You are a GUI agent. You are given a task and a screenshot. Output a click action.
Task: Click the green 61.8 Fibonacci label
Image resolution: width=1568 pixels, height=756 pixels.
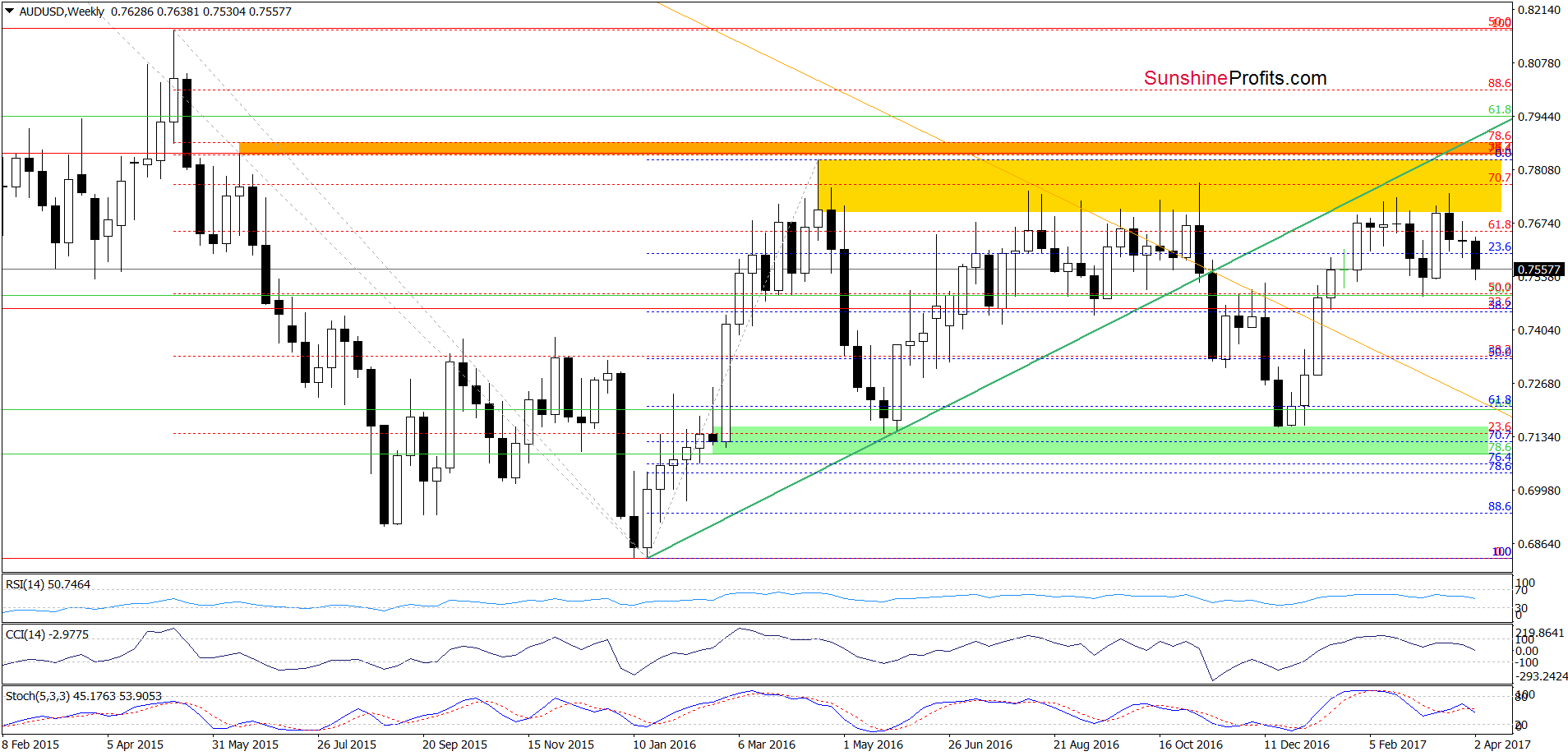point(1500,109)
